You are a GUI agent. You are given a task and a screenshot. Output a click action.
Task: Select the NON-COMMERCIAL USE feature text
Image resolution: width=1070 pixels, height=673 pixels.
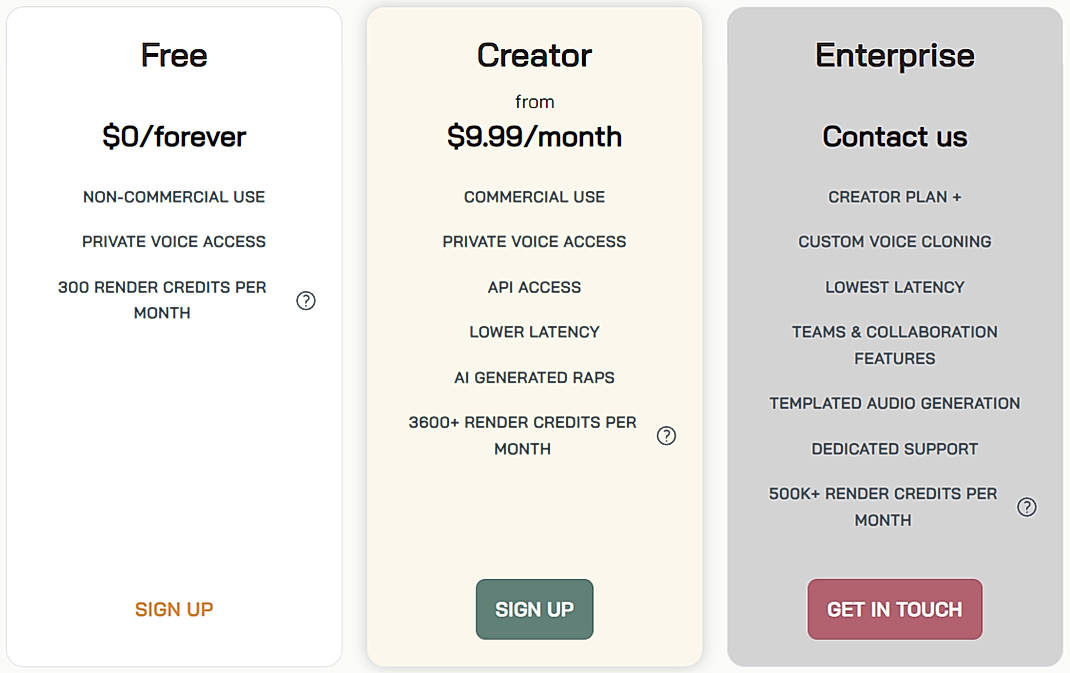(x=173, y=196)
